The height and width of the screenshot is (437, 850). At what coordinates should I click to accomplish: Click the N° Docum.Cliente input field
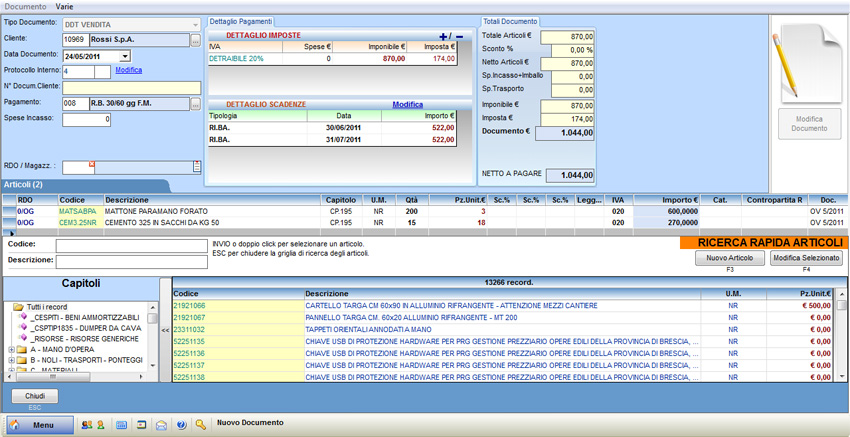[x=131, y=87]
